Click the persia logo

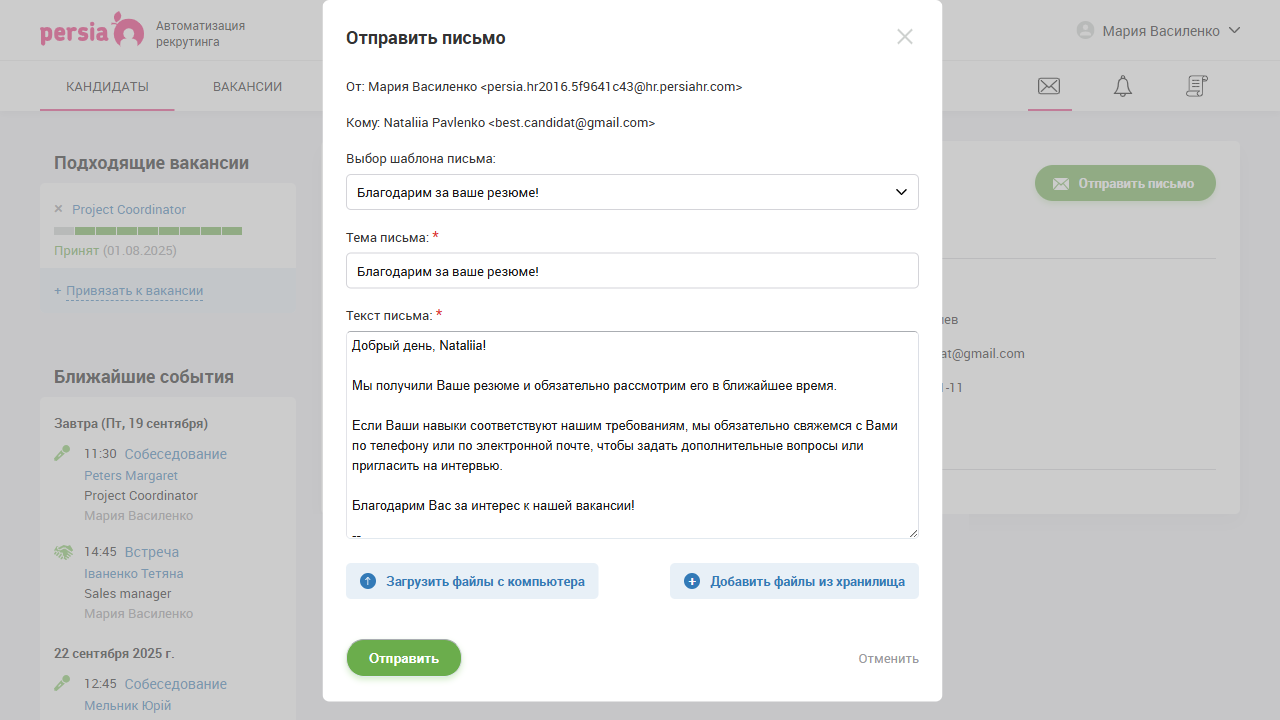tap(92, 30)
